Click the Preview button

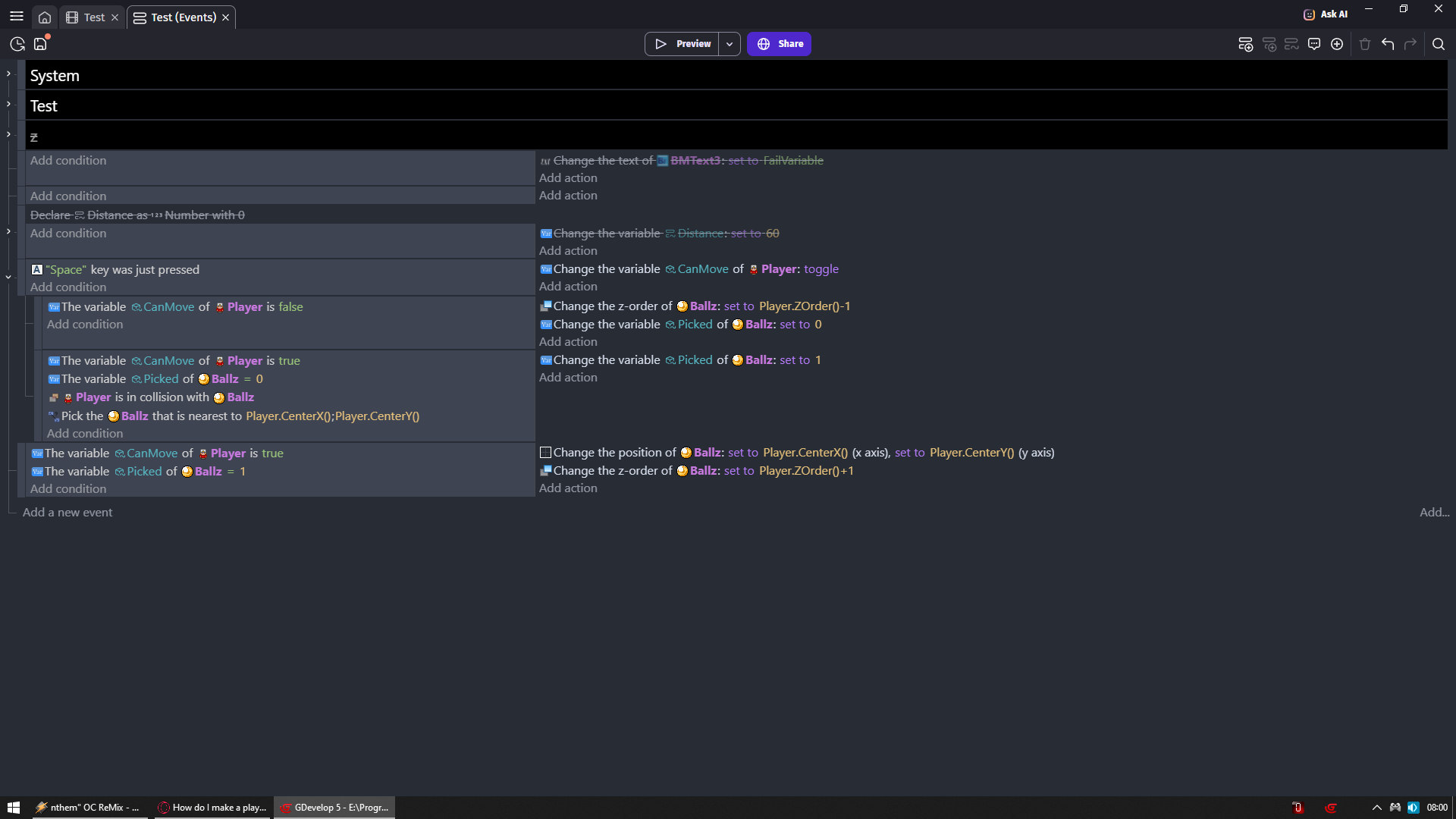point(682,44)
